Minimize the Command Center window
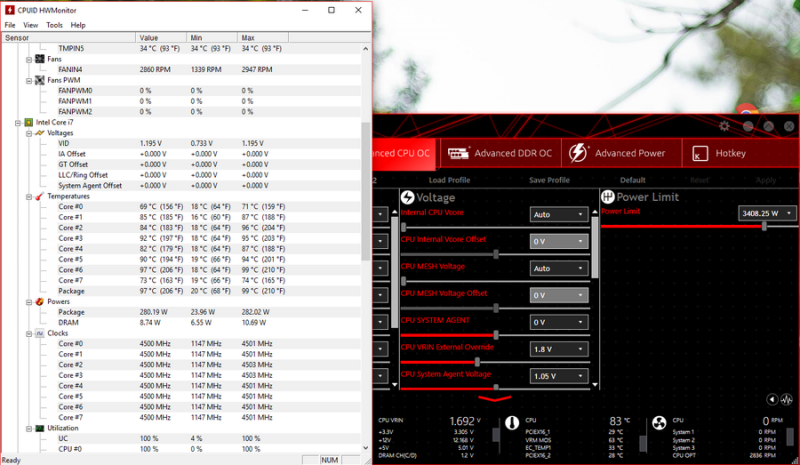800x465 pixels. (x=748, y=126)
